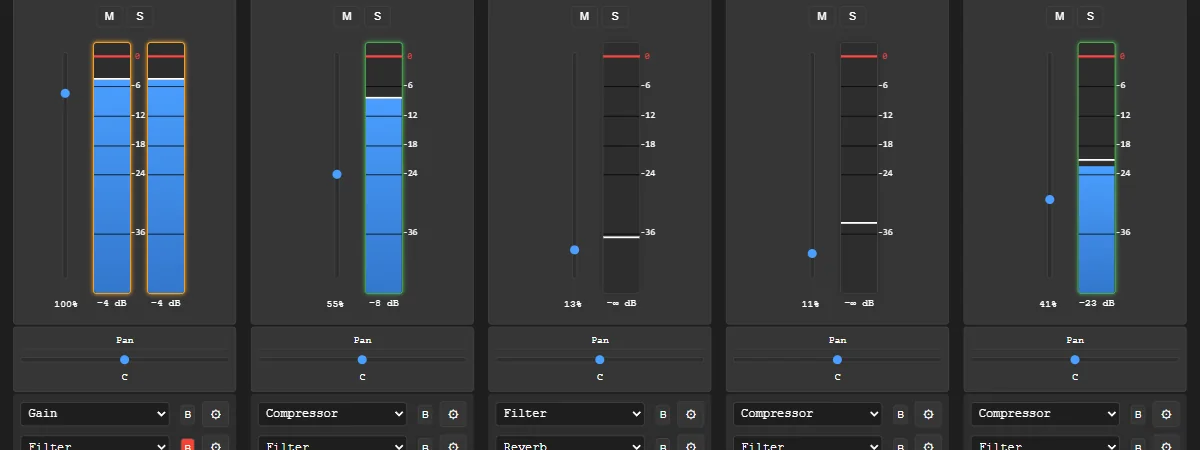Solo the channel set to 100% volume
The width and height of the screenshot is (1200, 450).
(139, 16)
